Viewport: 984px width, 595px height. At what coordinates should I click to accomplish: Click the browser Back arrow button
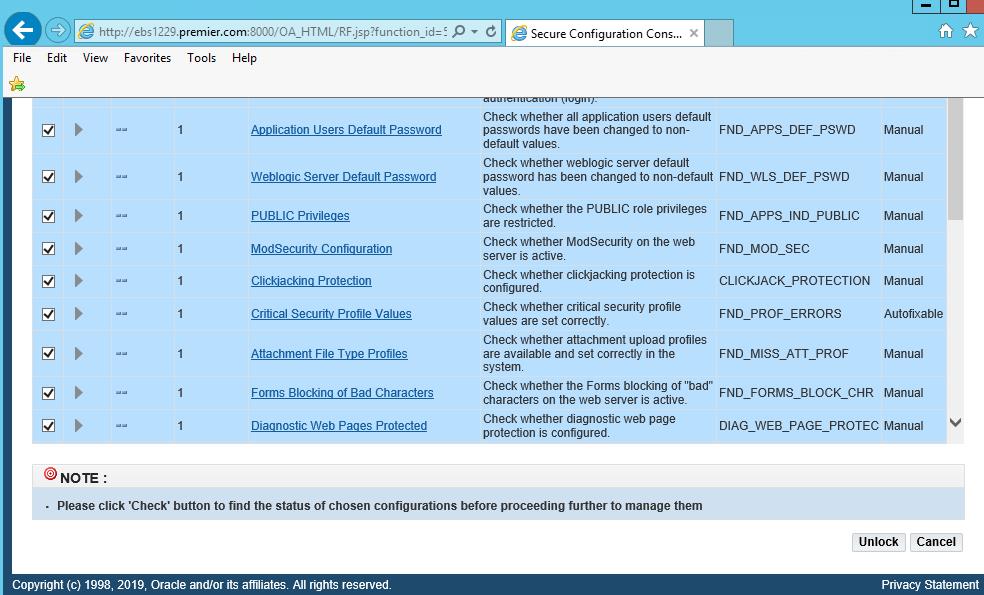[23, 30]
